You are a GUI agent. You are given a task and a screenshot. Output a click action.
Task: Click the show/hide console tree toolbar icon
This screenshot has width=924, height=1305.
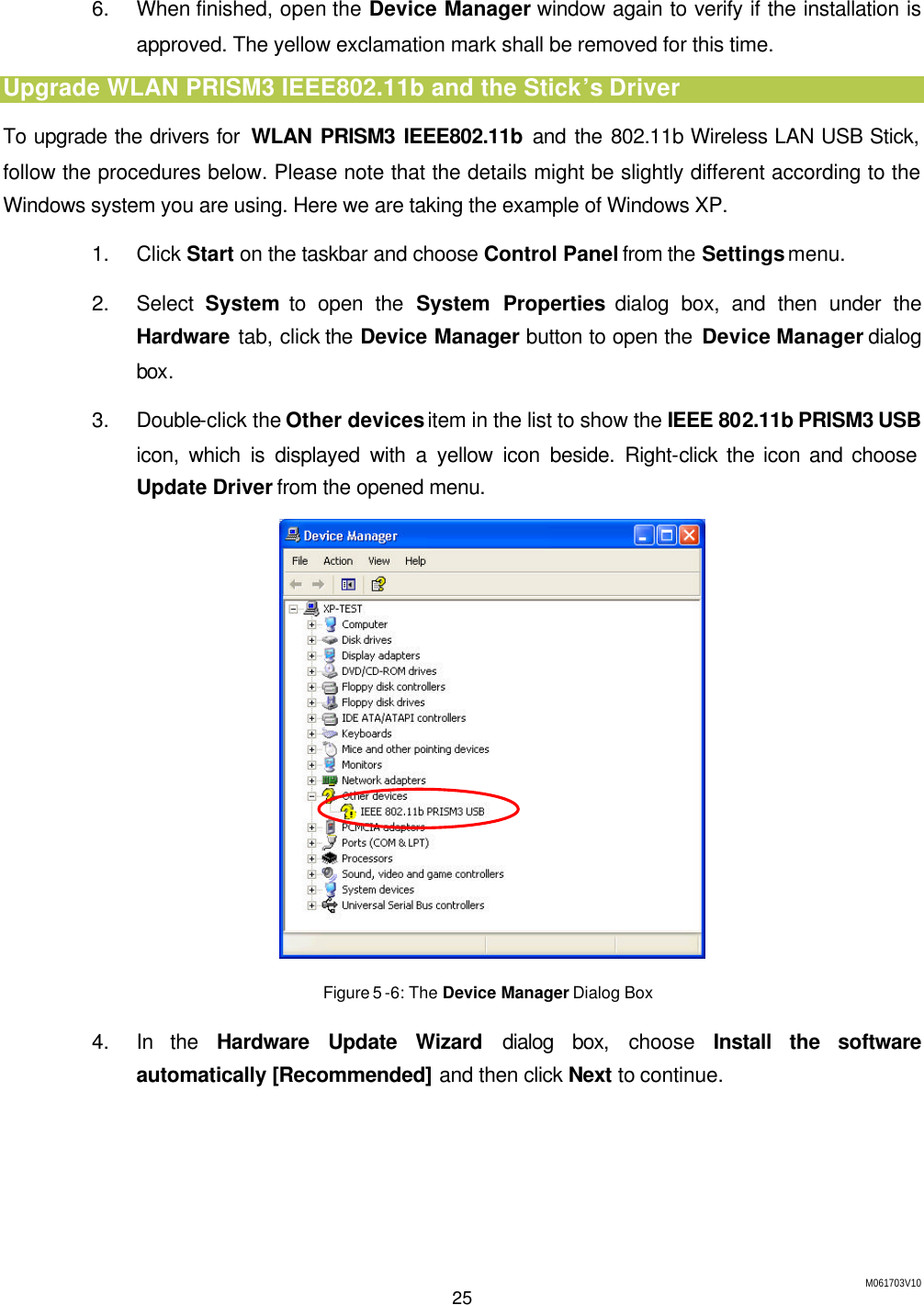point(346,584)
